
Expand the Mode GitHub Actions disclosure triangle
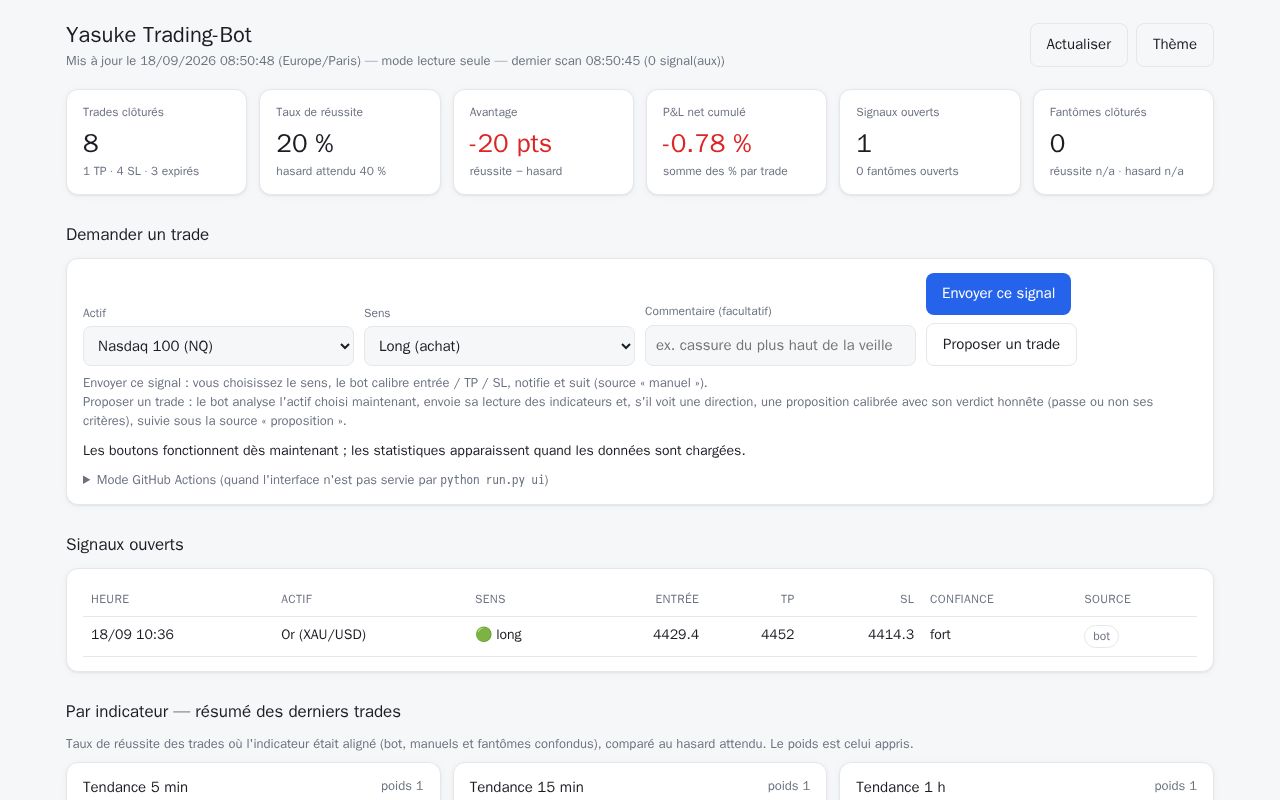point(87,480)
